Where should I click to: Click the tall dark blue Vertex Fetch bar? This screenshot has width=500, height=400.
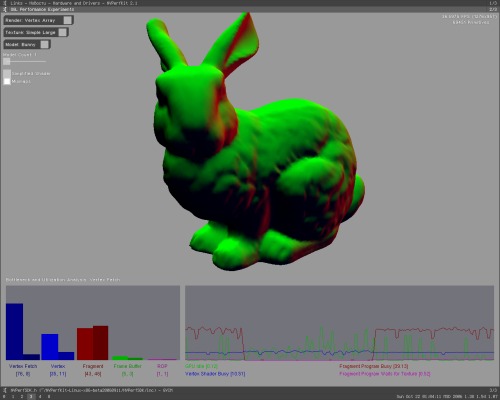tap(15, 331)
